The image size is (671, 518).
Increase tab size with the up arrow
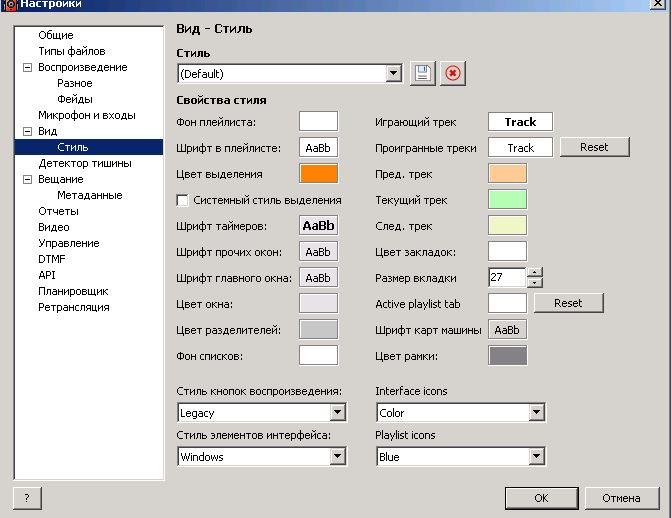(535, 272)
